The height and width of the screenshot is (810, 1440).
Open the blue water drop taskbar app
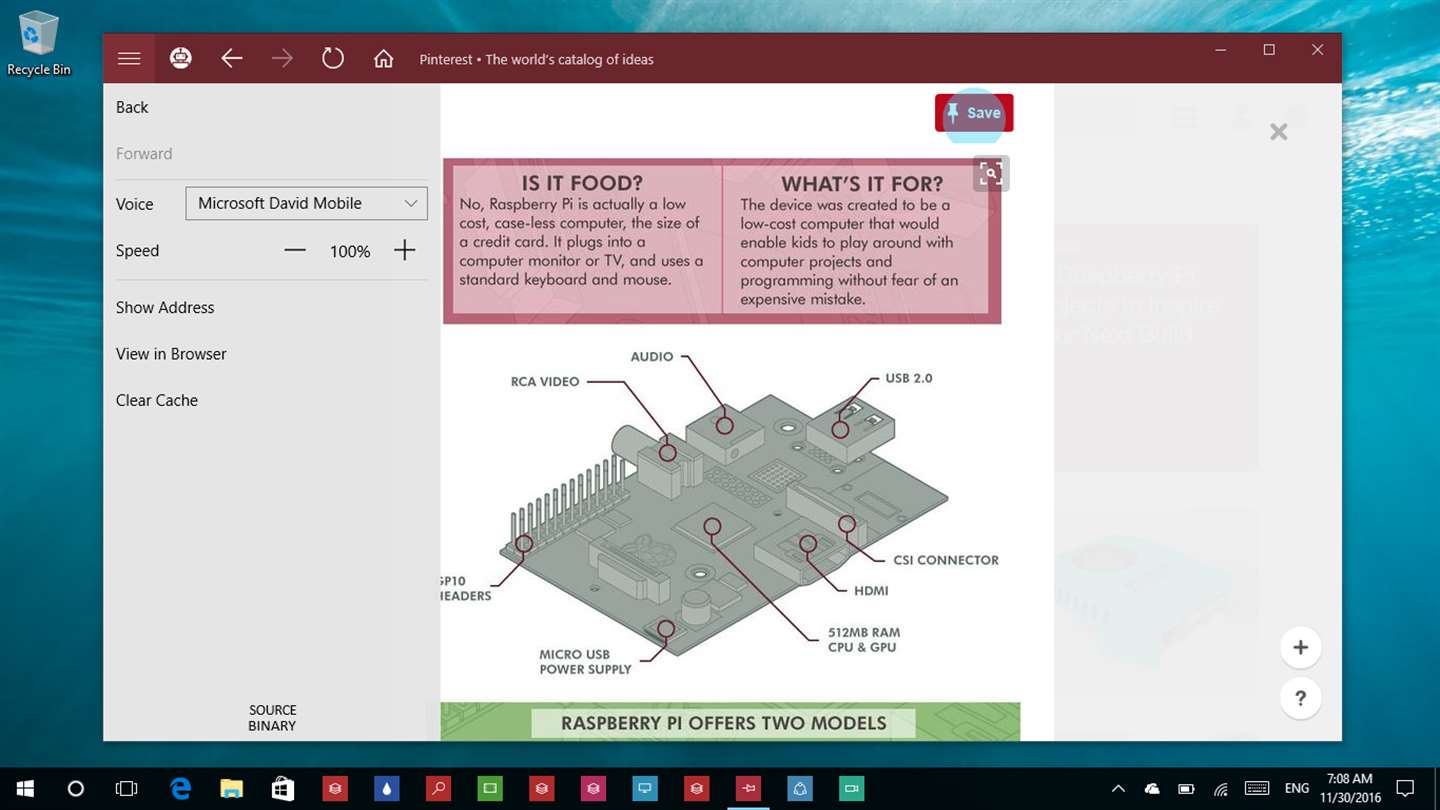tap(386, 789)
